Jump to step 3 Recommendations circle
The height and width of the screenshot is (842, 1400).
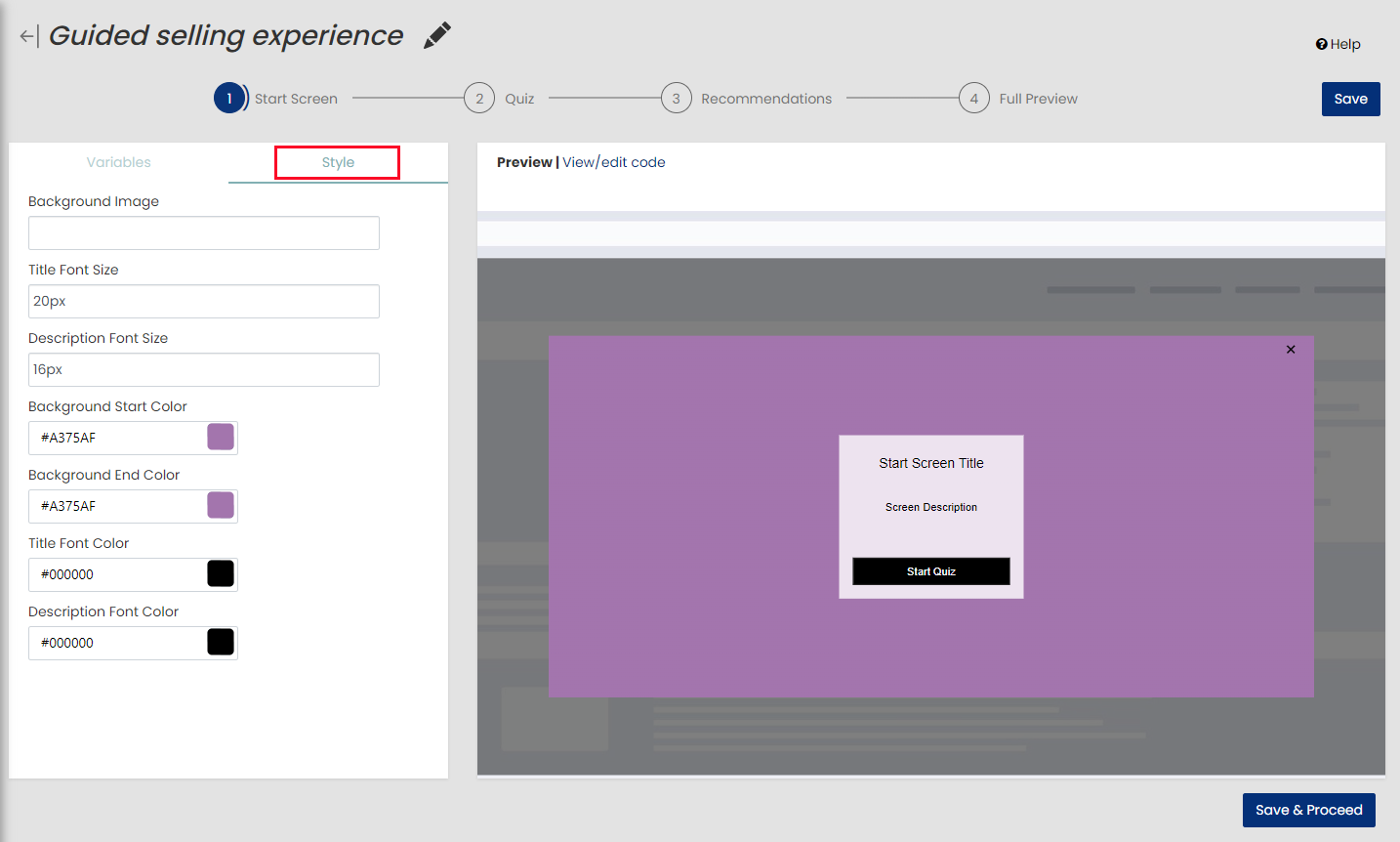(676, 99)
